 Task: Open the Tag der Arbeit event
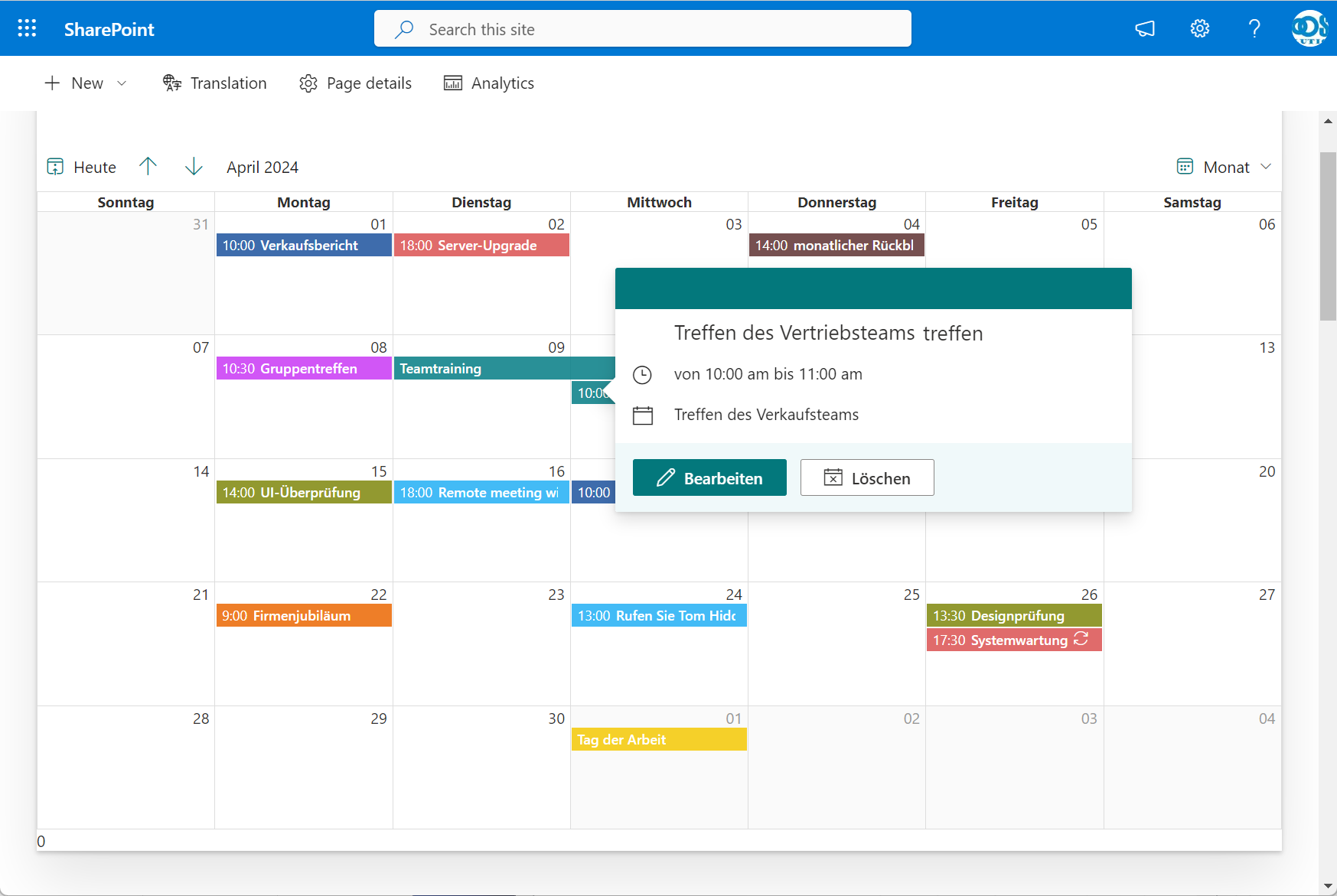pyautogui.click(x=659, y=740)
